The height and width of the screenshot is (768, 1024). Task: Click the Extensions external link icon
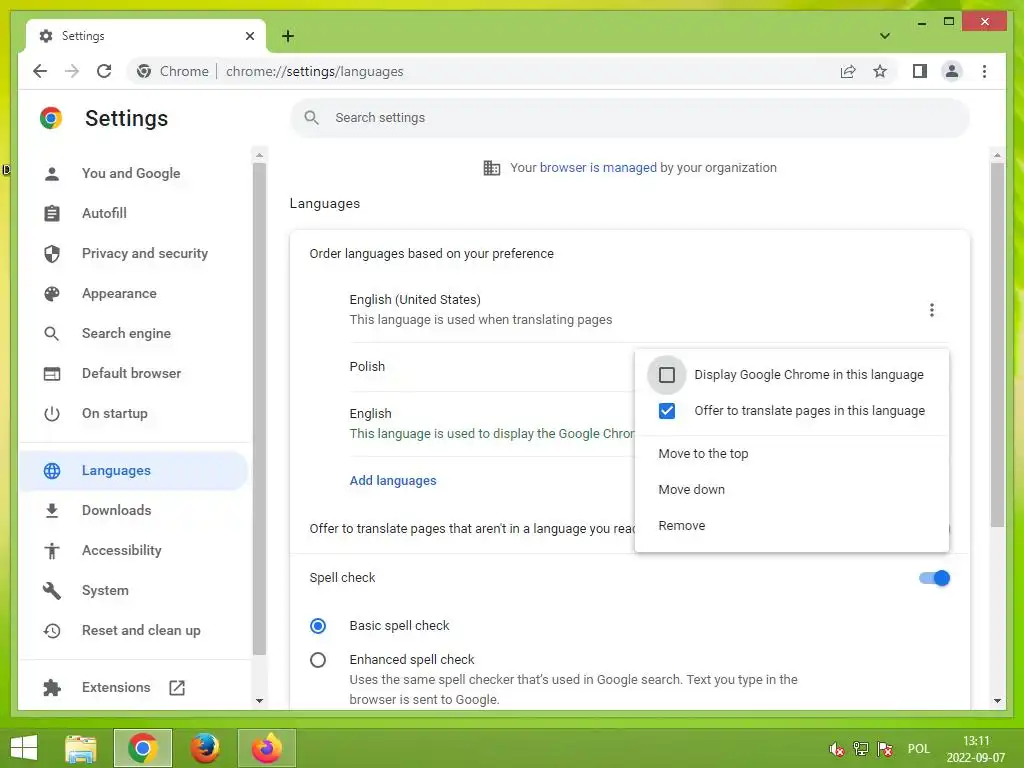[177, 688]
